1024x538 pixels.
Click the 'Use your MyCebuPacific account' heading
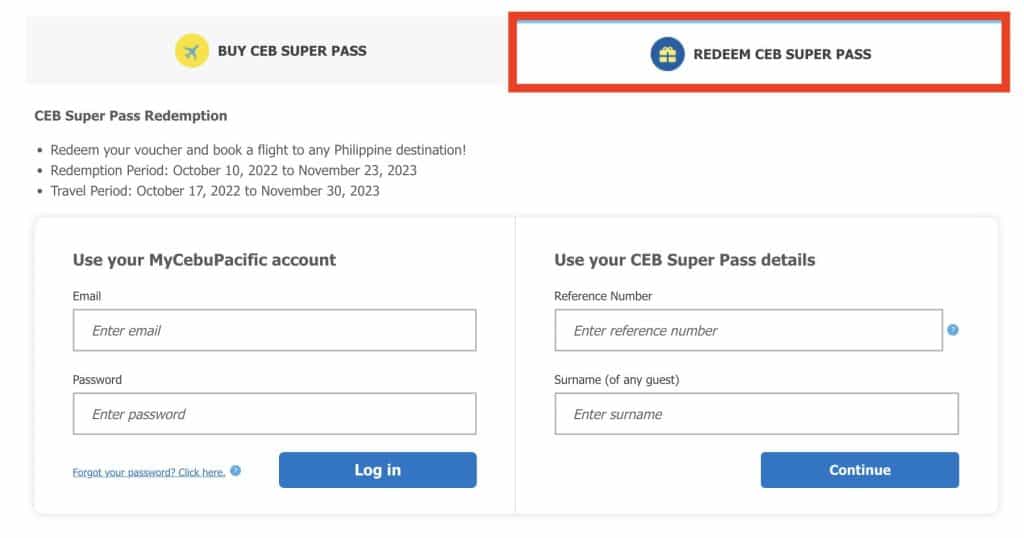204,260
